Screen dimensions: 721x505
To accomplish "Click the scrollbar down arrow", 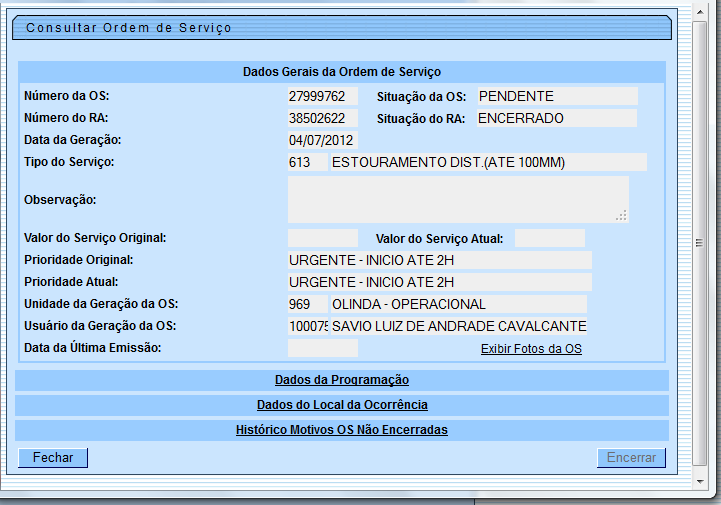I will click(x=700, y=478).
